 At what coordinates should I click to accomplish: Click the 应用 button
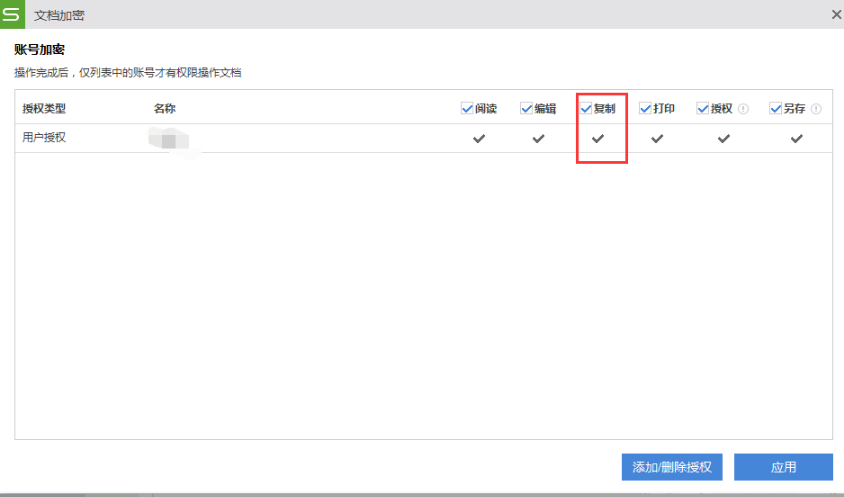point(783,467)
